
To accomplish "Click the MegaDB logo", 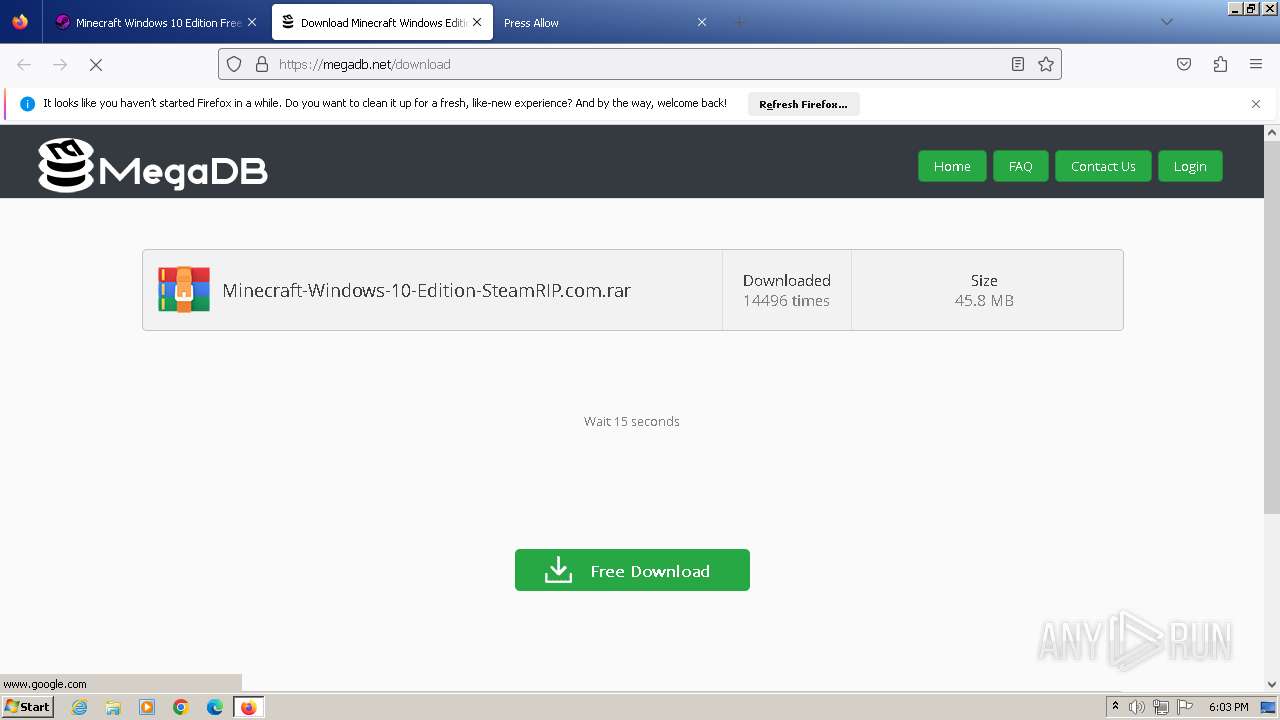I will click(x=153, y=165).
